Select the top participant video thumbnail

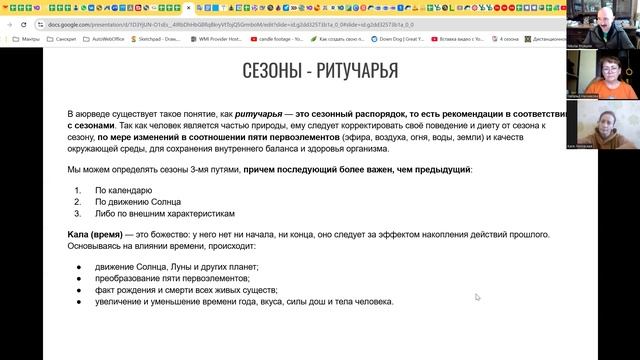tap(603, 24)
